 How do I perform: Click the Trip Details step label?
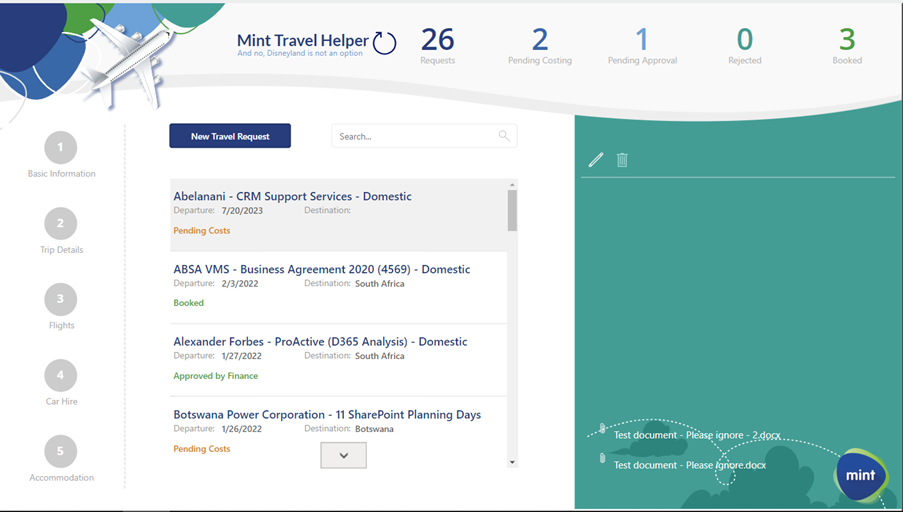(62, 249)
